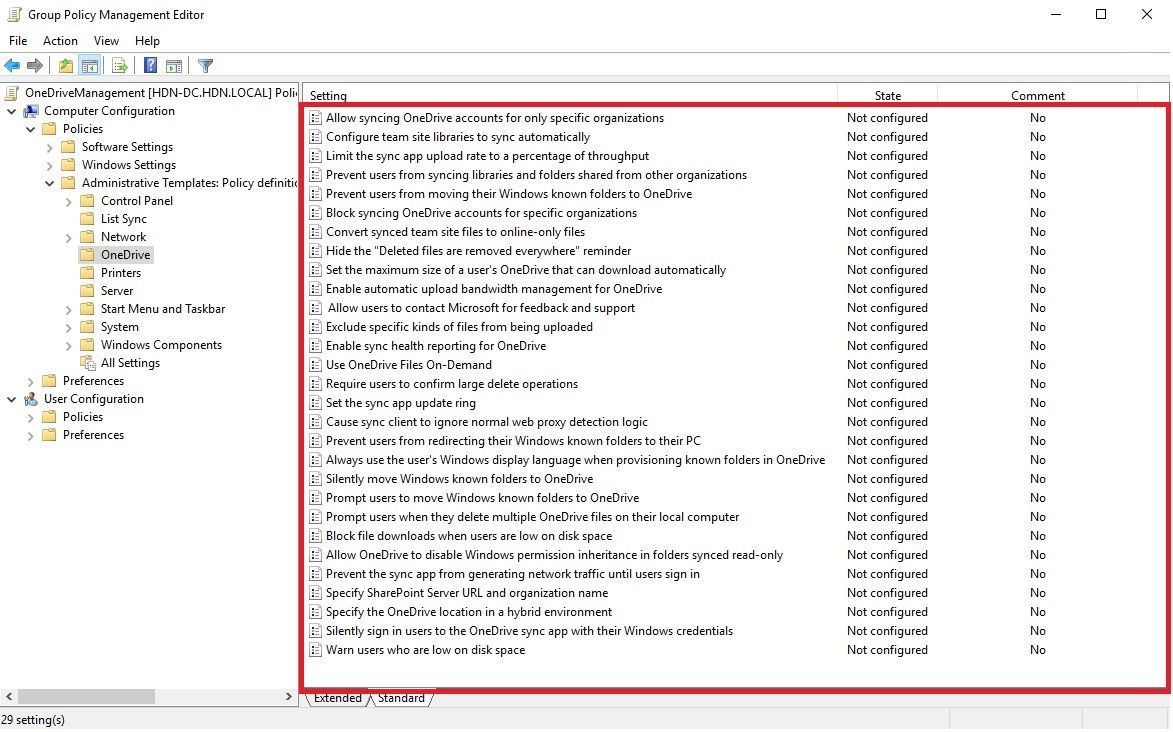Open the View menu
The width and height of the screenshot is (1173, 732).
click(106, 40)
